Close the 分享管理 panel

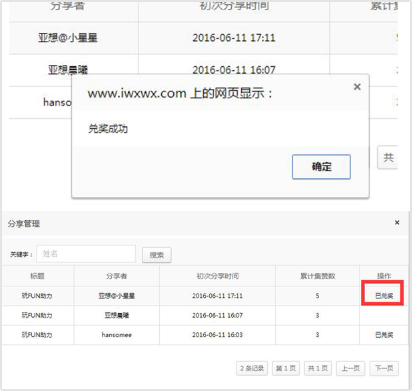[x=397, y=222]
